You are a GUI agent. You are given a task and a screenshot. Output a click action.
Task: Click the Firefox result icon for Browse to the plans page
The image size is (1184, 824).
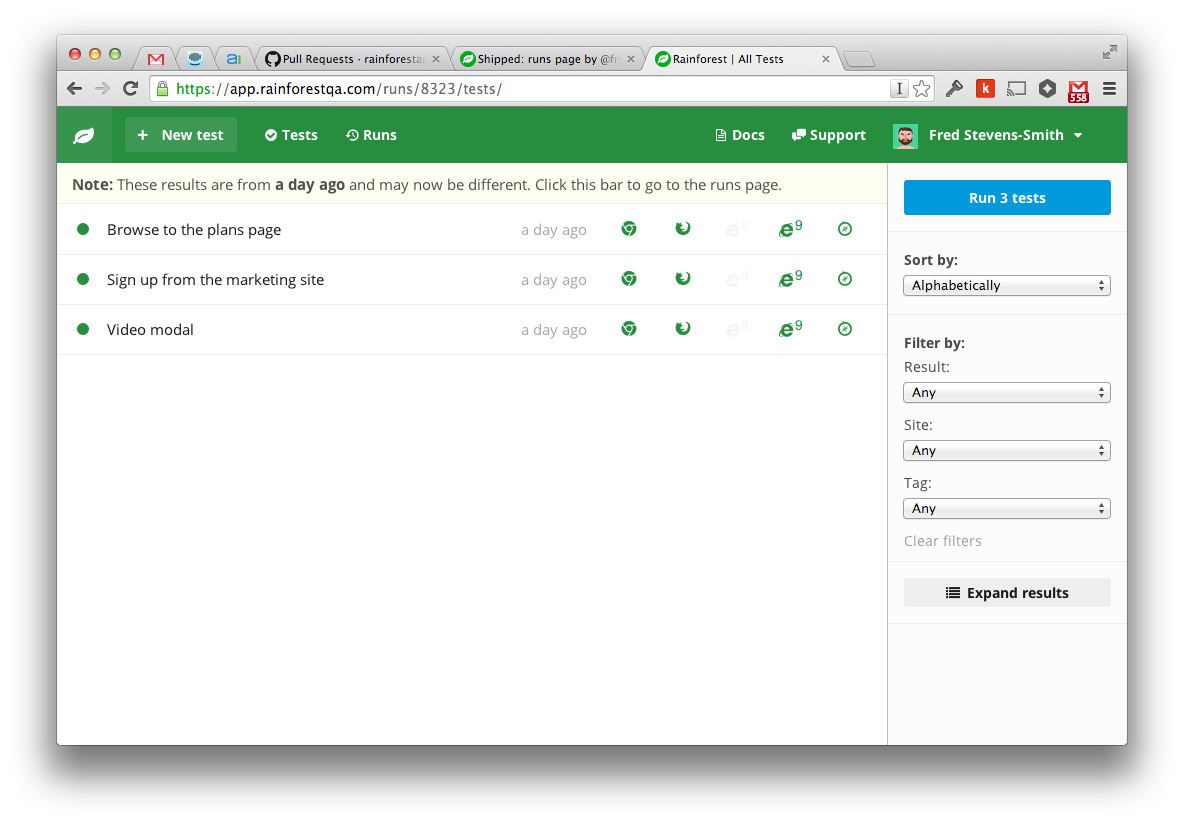[683, 229]
